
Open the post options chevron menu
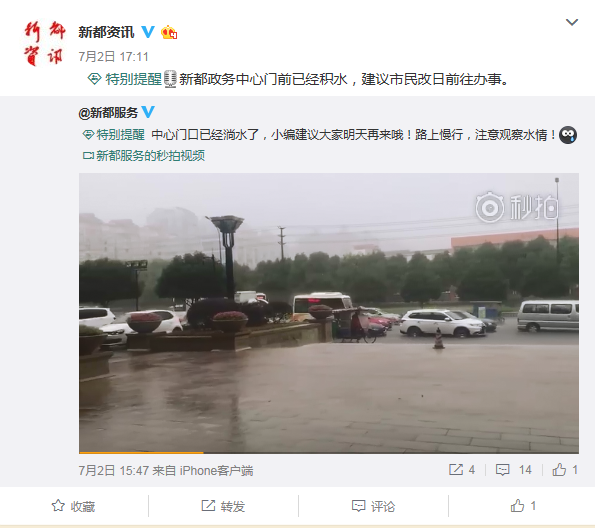tap(571, 22)
